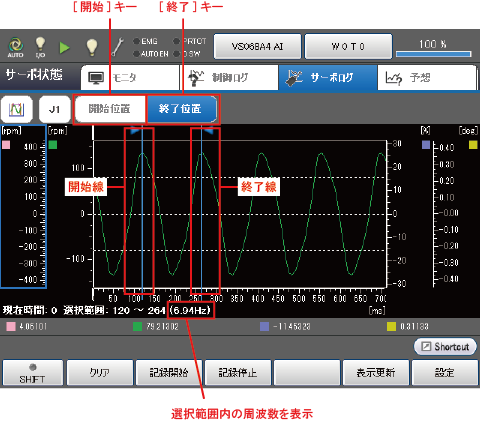
Task: Open the W0 T0 work/tool selector
Action: pyautogui.click(x=348, y=46)
